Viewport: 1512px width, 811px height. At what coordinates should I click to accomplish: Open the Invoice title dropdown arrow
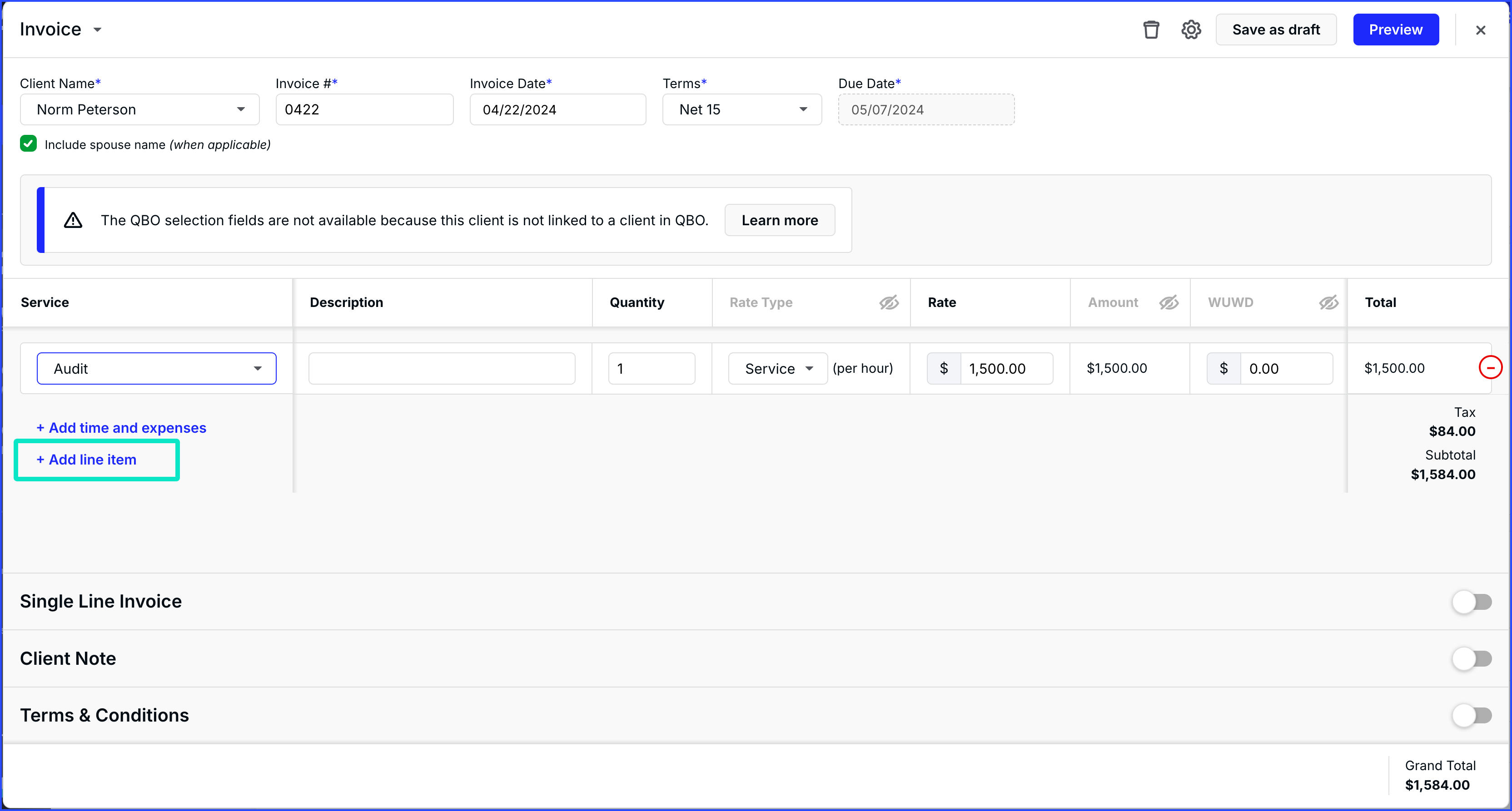pyautogui.click(x=97, y=30)
